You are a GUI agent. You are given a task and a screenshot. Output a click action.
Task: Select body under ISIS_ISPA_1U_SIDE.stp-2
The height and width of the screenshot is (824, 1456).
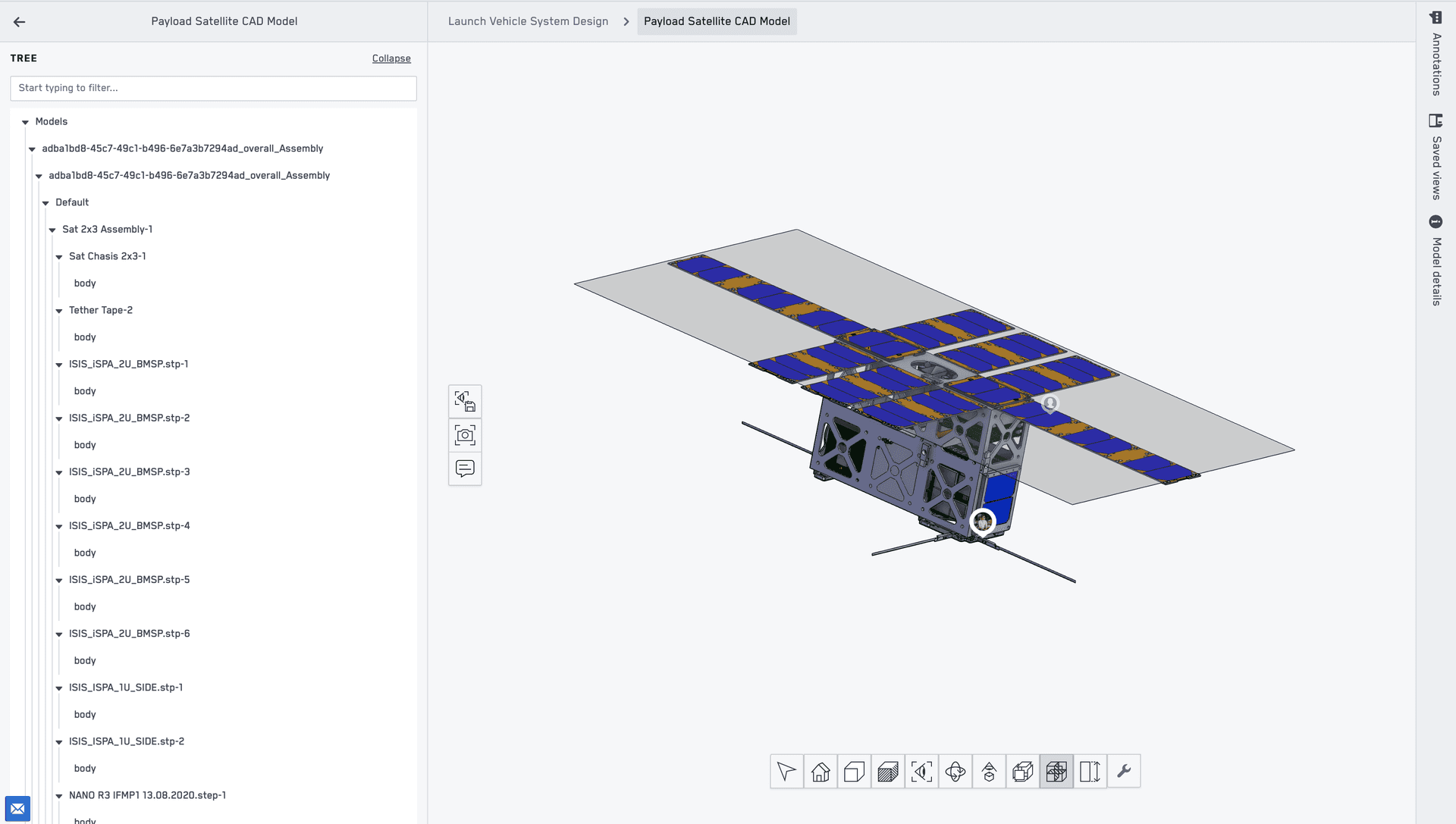click(85, 768)
